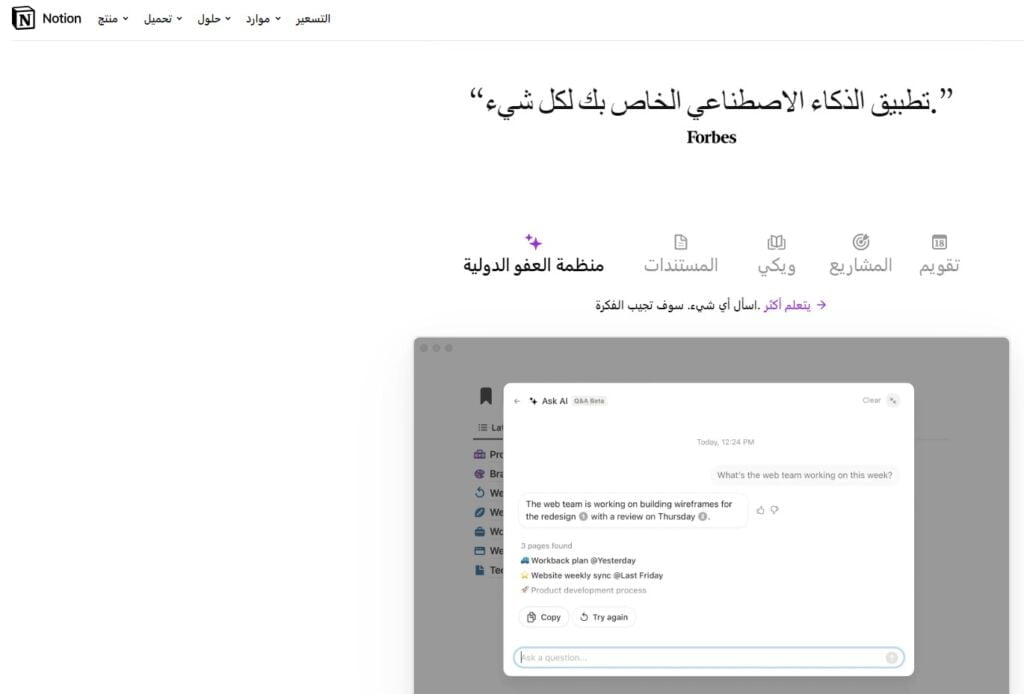Click the thumbs down icon
Viewport: 1024px width, 694px height.
point(774,510)
